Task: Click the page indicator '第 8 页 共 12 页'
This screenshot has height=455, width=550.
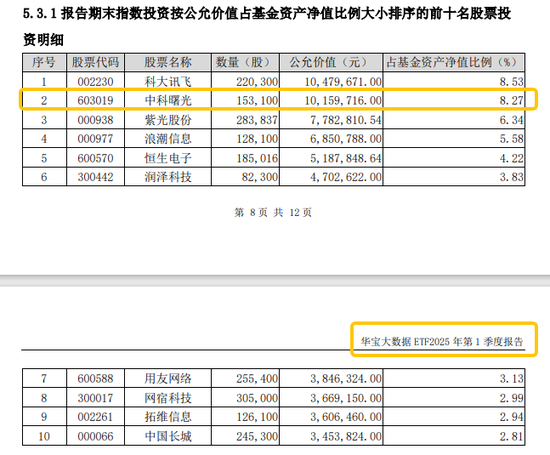Action: coord(273,213)
